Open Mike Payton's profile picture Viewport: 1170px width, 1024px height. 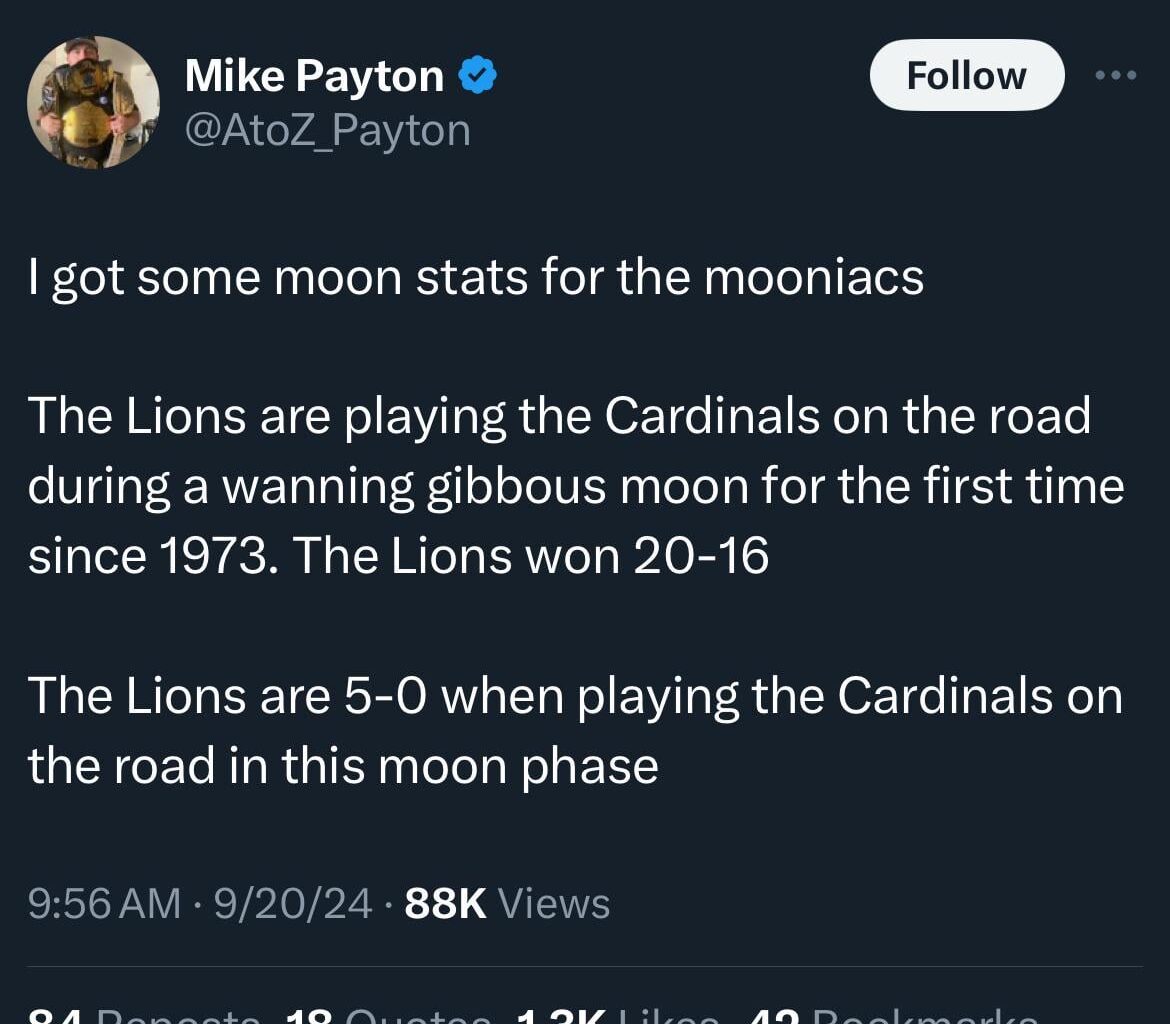[x=93, y=101]
